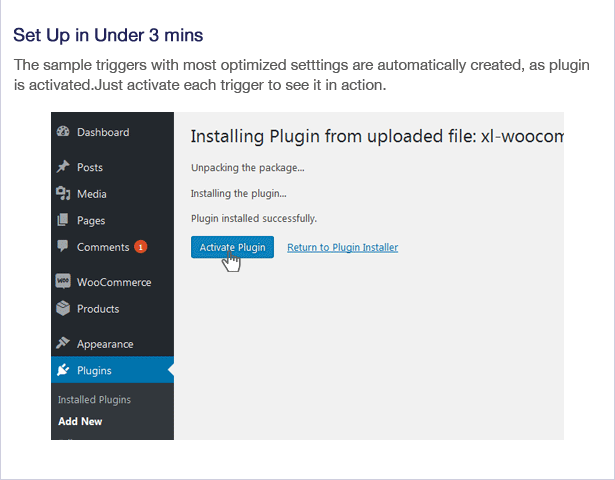Choose Add New under Plugins

pyautogui.click(x=80, y=421)
